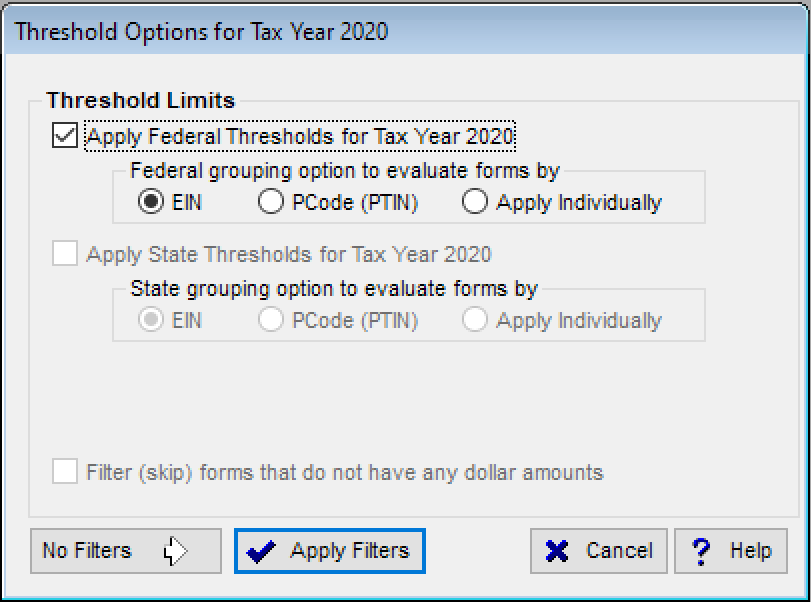Select EIN under State grouping option
Viewport: 811px width, 602px height.
click(x=151, y=321)
